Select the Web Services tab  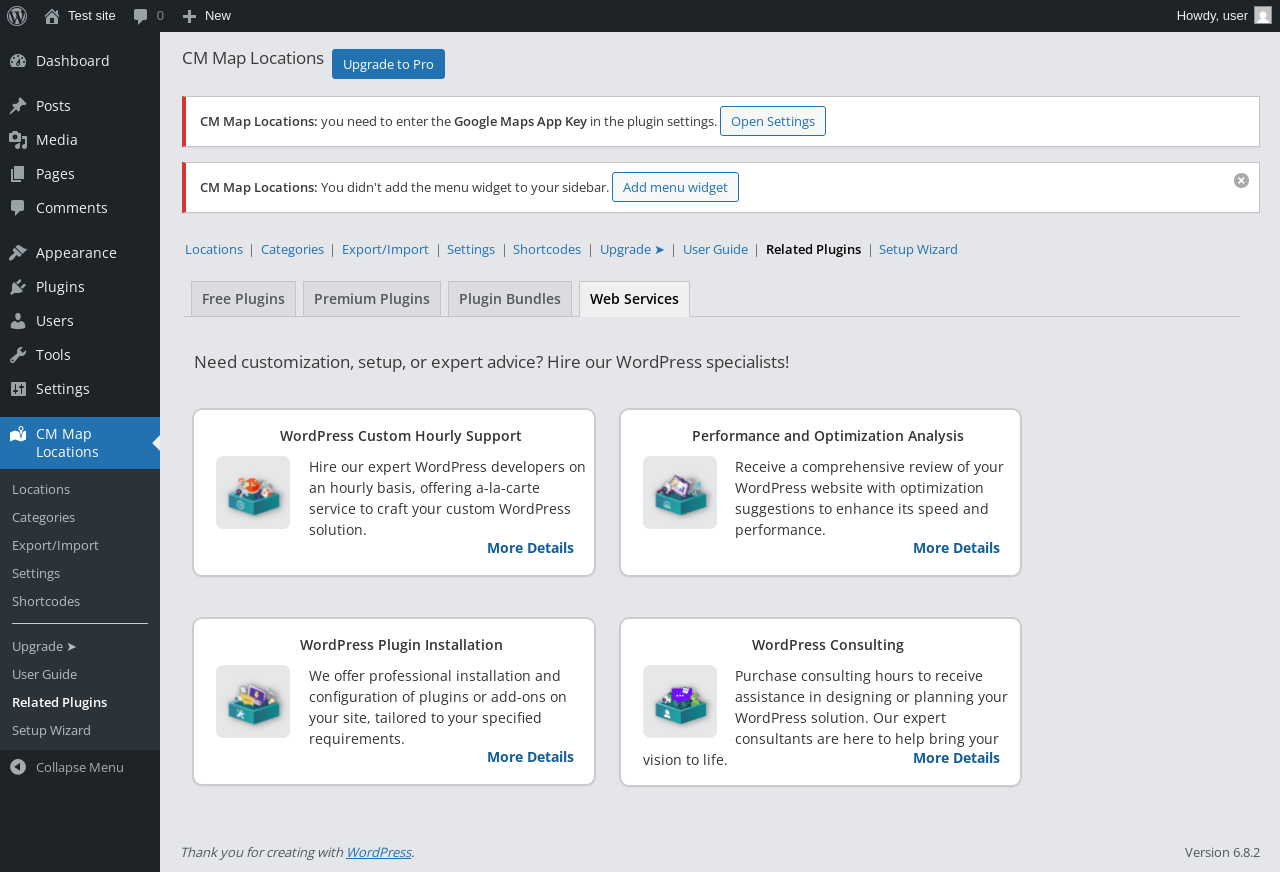coord(634,299)
